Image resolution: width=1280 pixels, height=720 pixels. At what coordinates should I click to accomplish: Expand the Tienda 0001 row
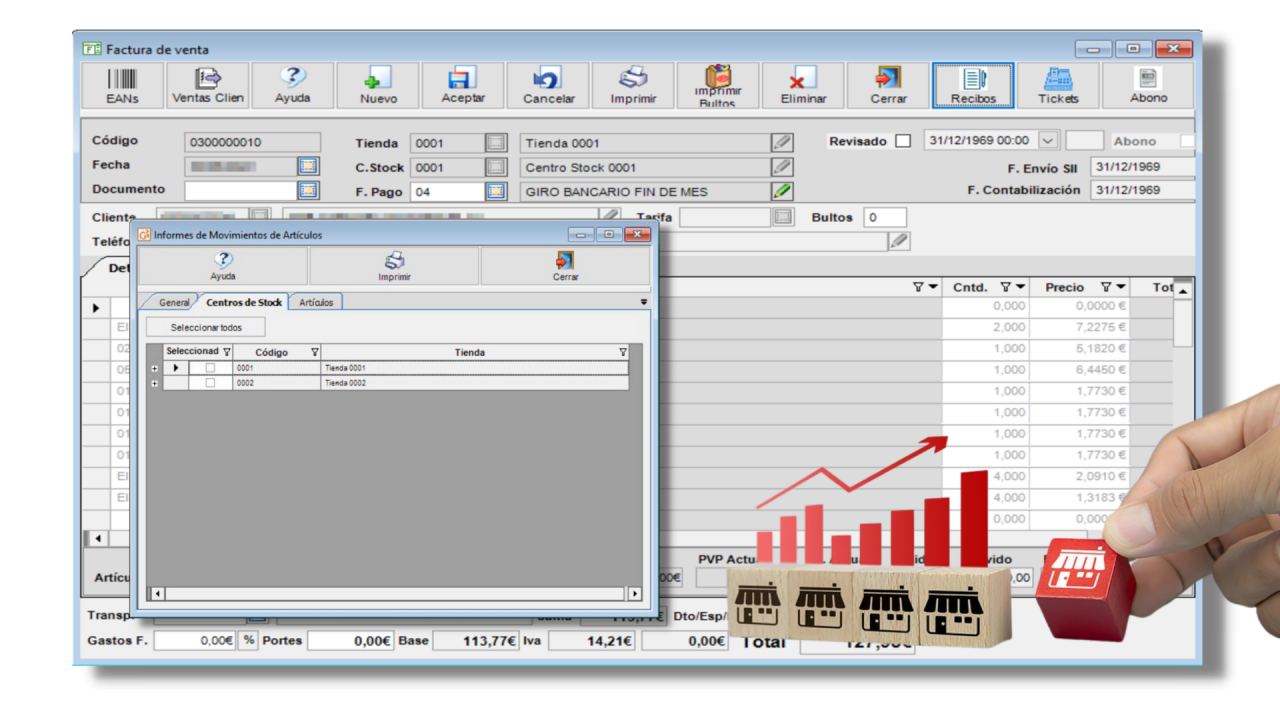[x=153, y=367]
